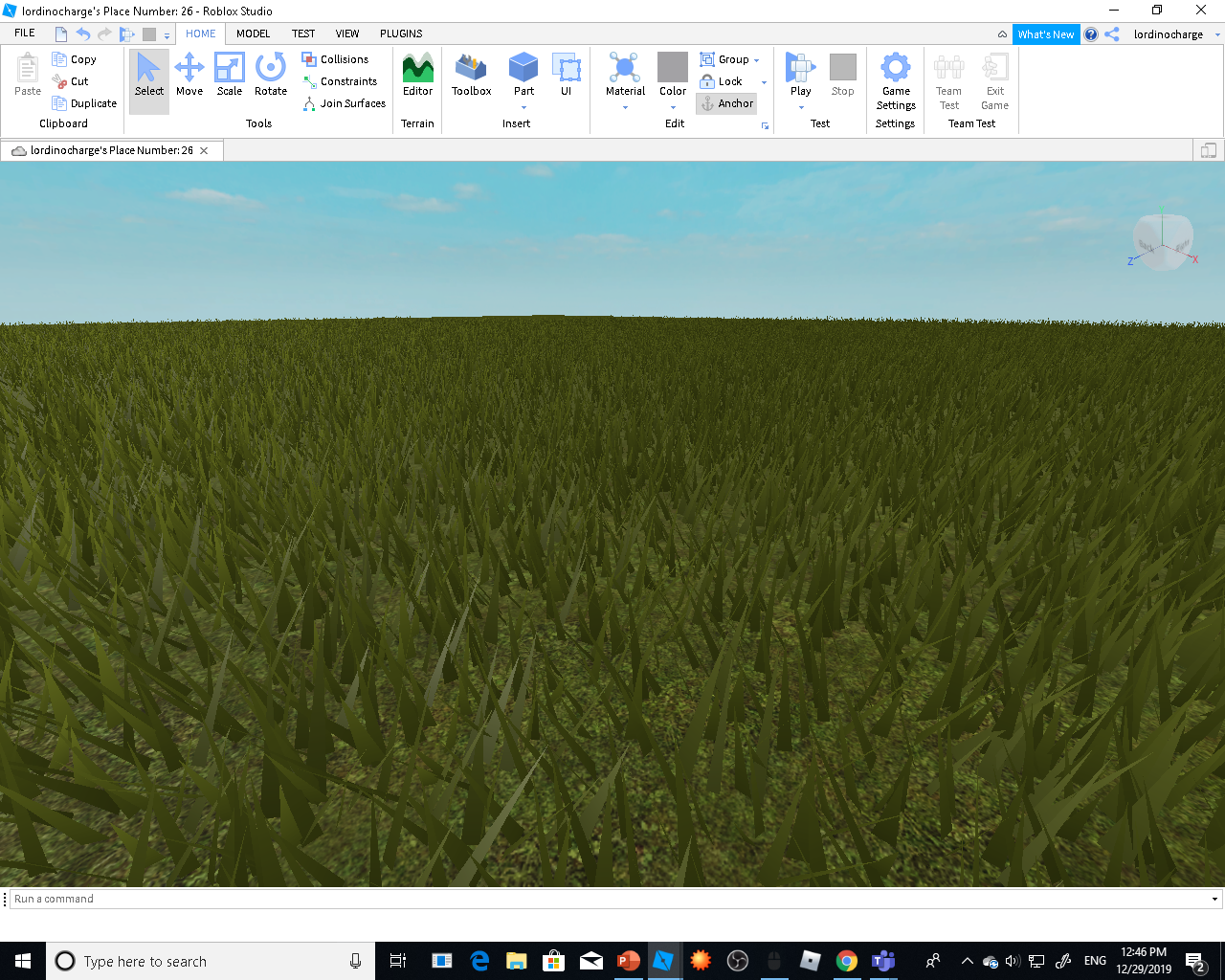Click the Join Surfaces tool

[x=344, y=103]
